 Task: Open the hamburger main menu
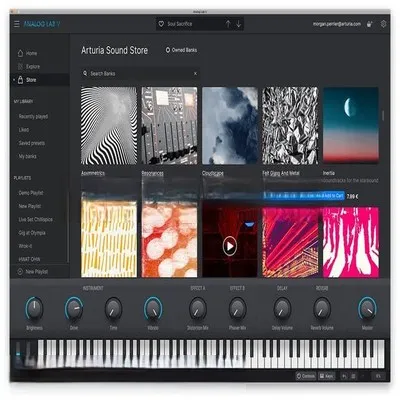17,24
